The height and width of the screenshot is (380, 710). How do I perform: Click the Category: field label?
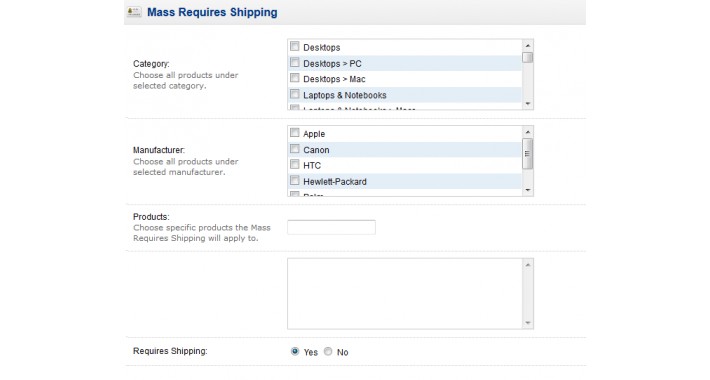click(x=151, y=64)
